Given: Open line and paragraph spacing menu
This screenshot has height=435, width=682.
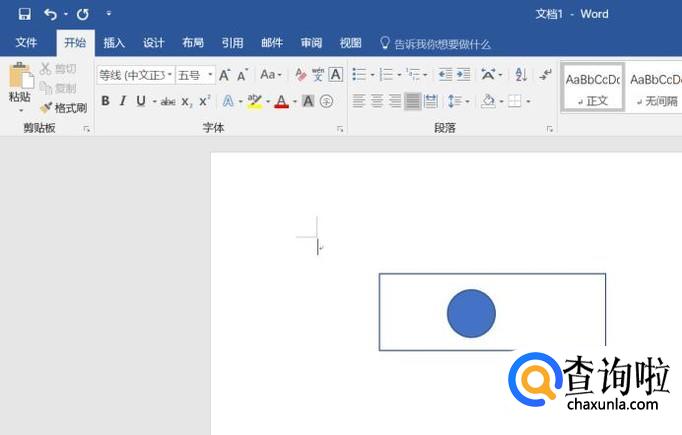Looking at the screenshot, I should [x=455, y=101].
